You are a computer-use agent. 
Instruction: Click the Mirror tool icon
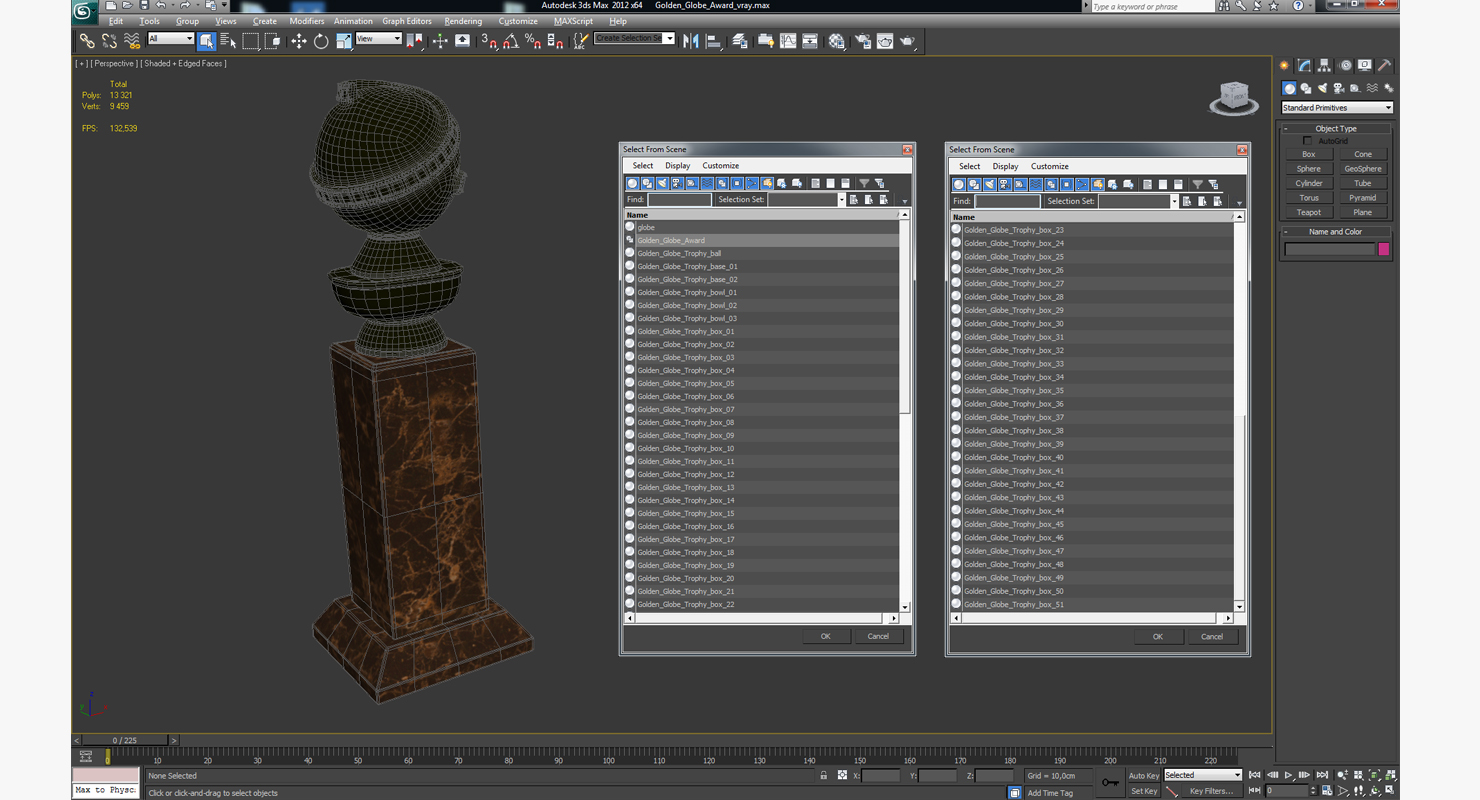click(690, 41)
